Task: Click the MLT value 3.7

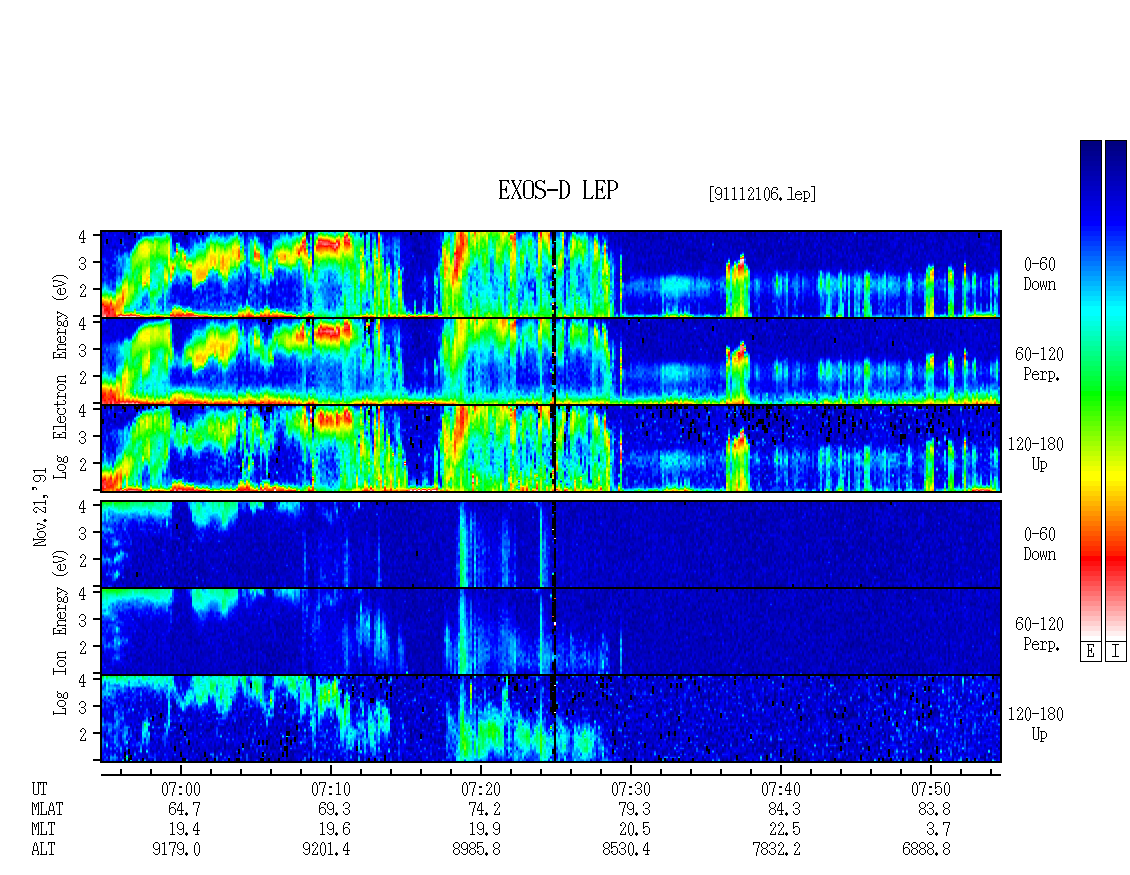Action: click(x=939, y=830)
